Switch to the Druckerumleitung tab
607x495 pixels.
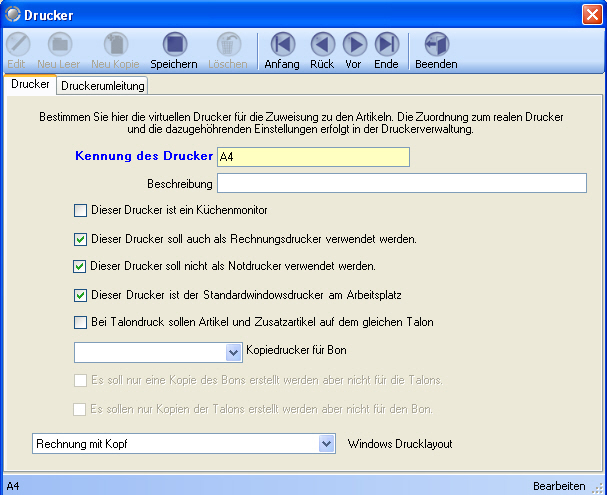point(103,86)
